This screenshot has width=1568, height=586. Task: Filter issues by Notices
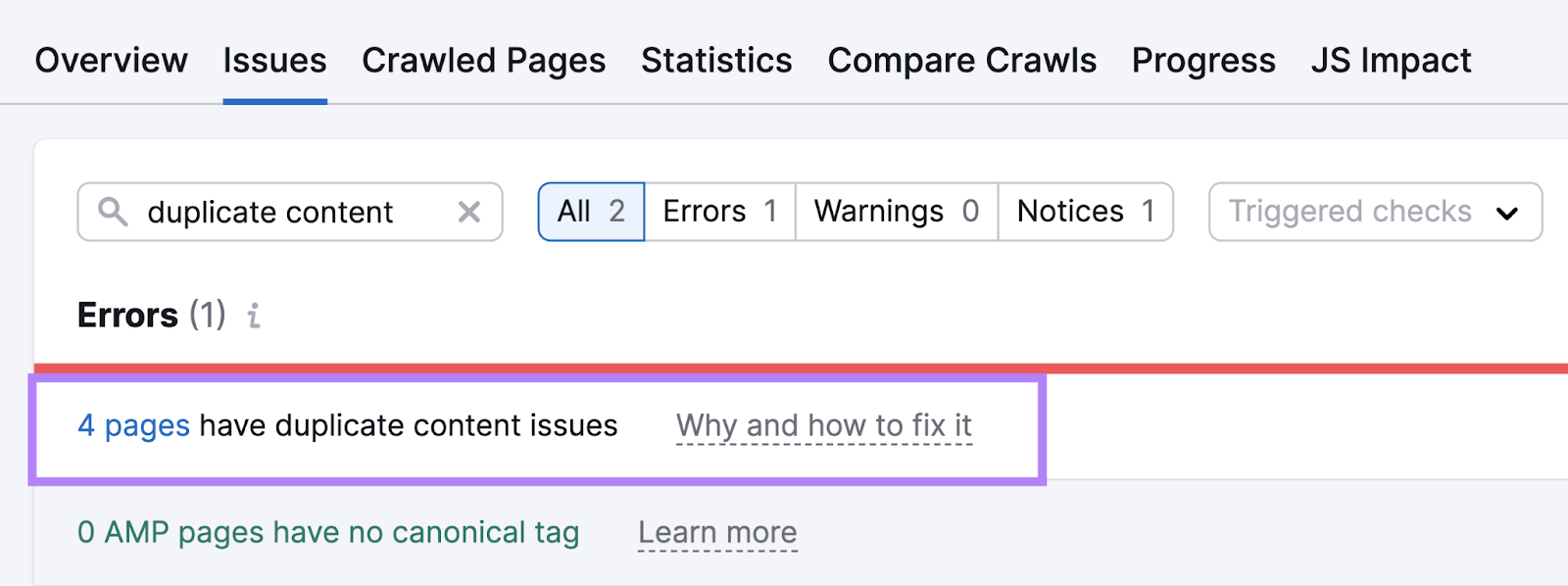(x=1085, y=212)
